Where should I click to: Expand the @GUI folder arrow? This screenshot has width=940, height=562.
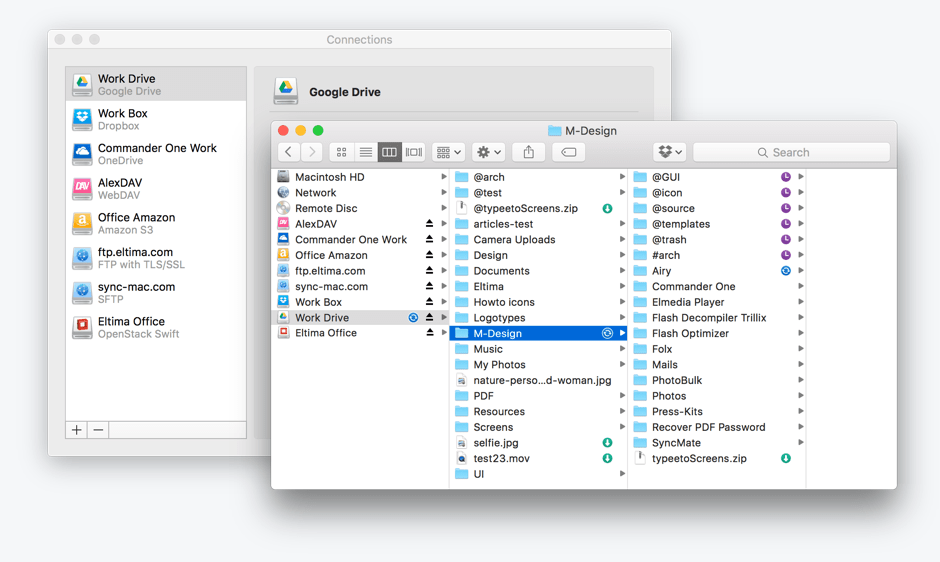tap(800, 177)
